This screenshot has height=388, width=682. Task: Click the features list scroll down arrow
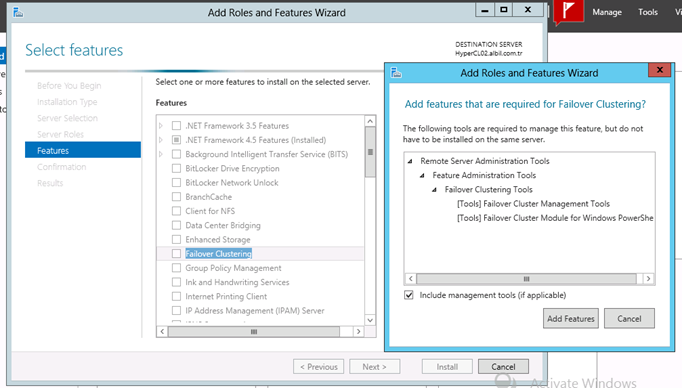click(370, 320)
